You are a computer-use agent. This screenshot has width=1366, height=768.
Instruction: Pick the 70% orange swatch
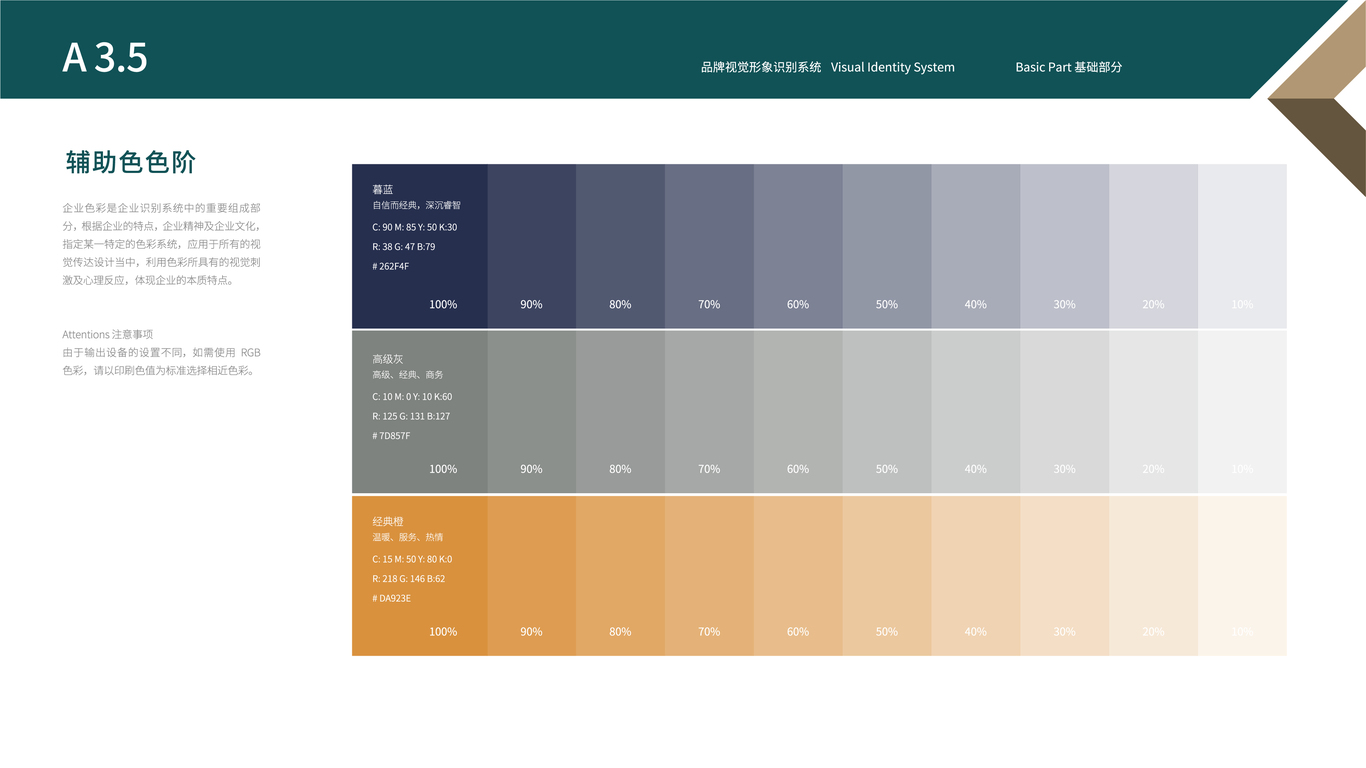click(709, 576)
